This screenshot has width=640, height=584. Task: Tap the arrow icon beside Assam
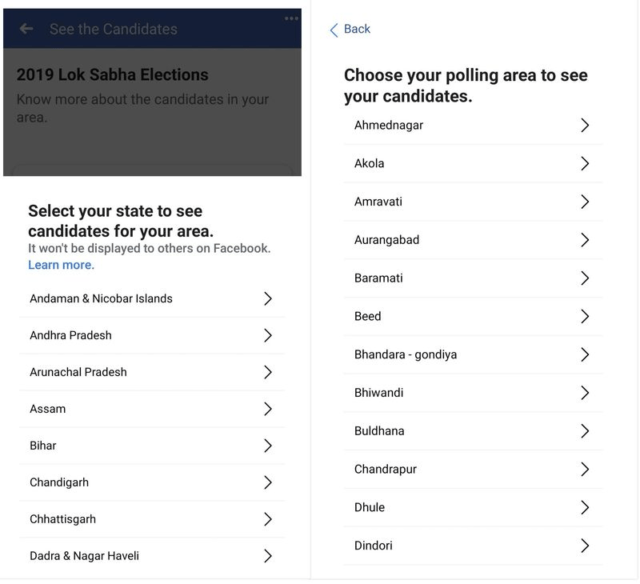click(x=267, y=409)
